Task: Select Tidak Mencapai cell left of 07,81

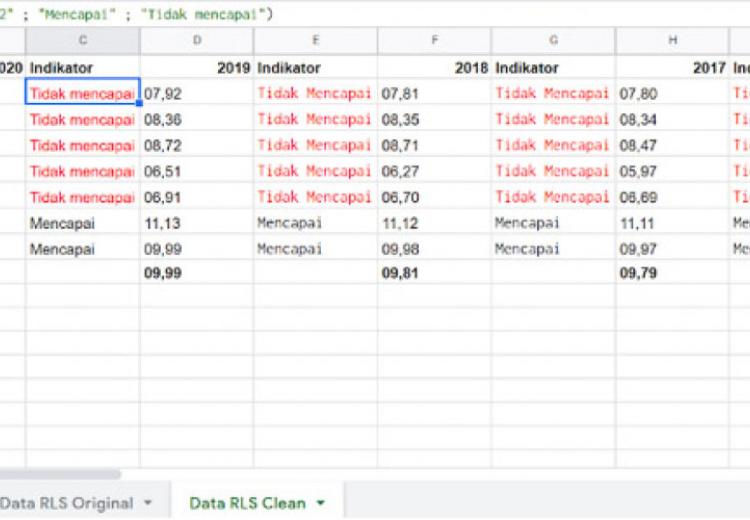Action: [x=316, y=93]
